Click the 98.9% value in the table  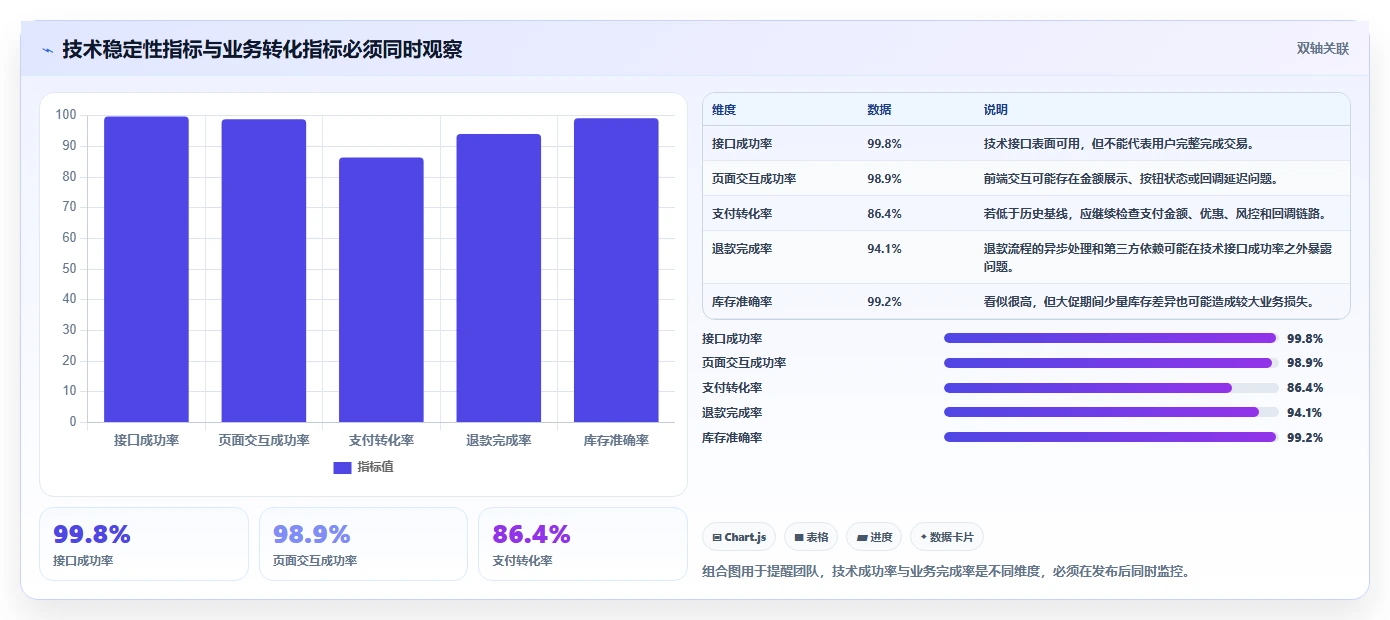[885, 179]
